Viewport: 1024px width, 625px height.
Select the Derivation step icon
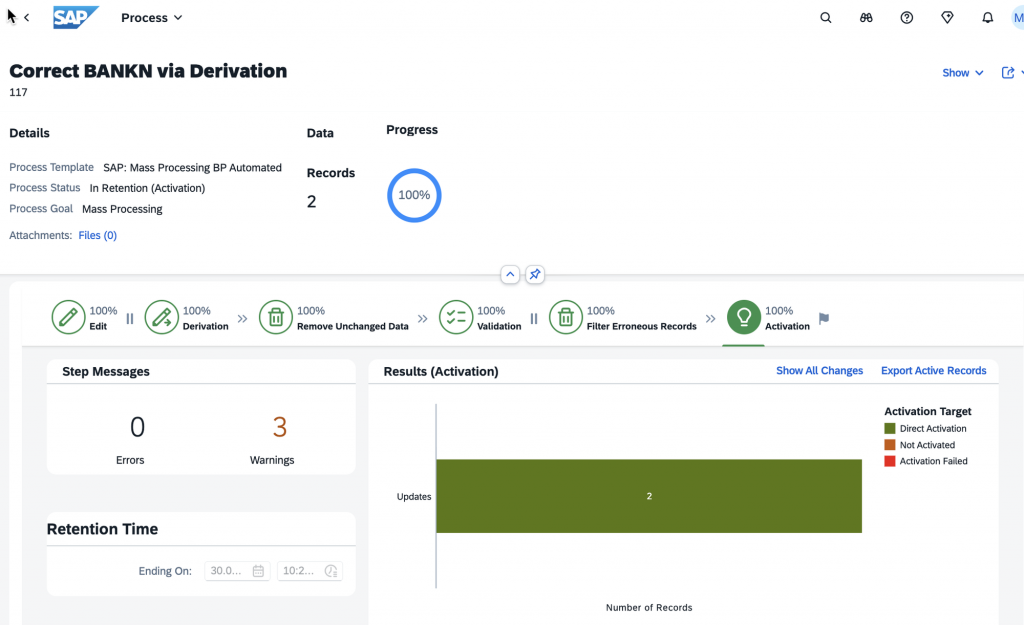click(x=161, y=317)
